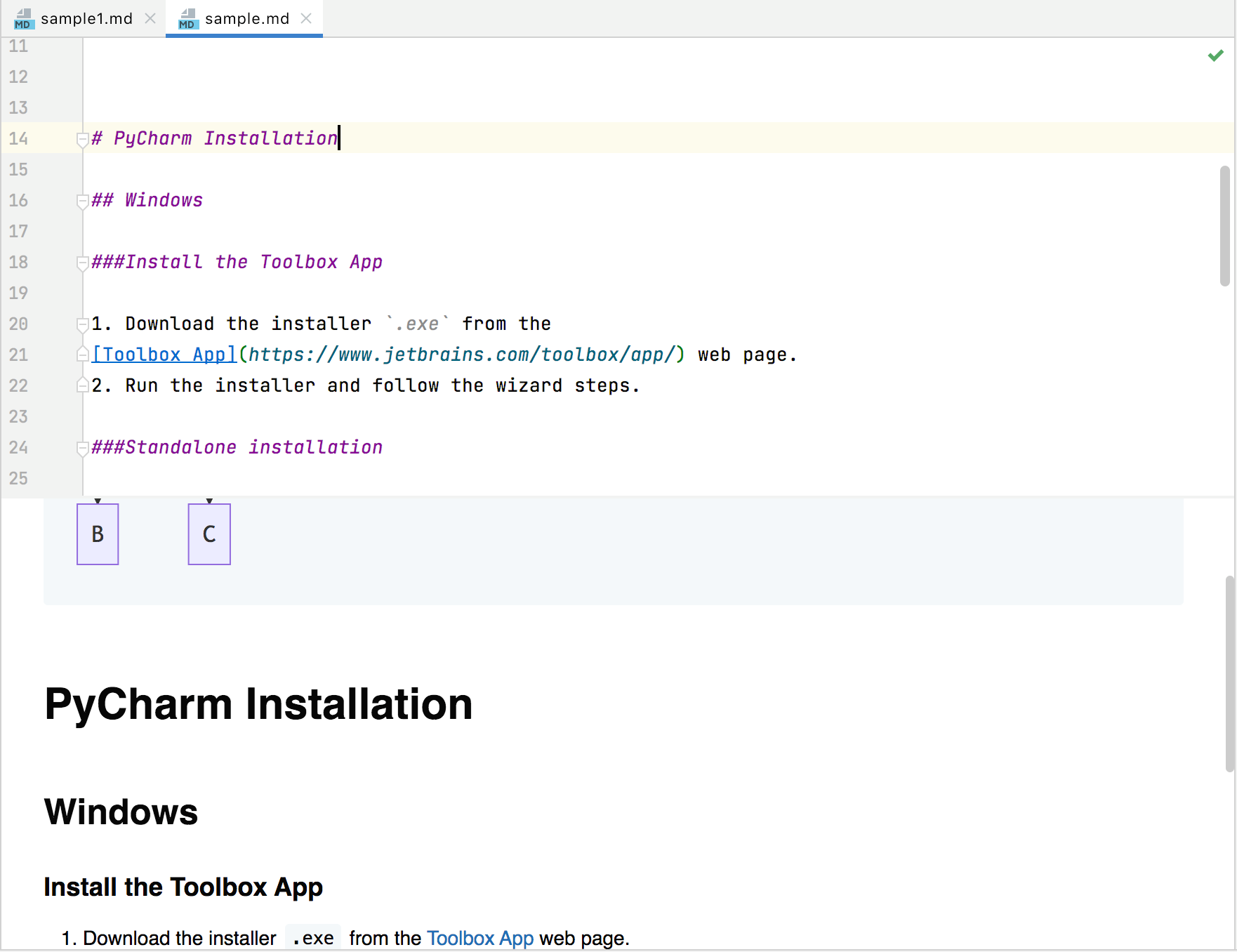1237x952 pixels.
Task: Click the Toolbox App hyperlink in the preview
Action: [x=480, y=938]
